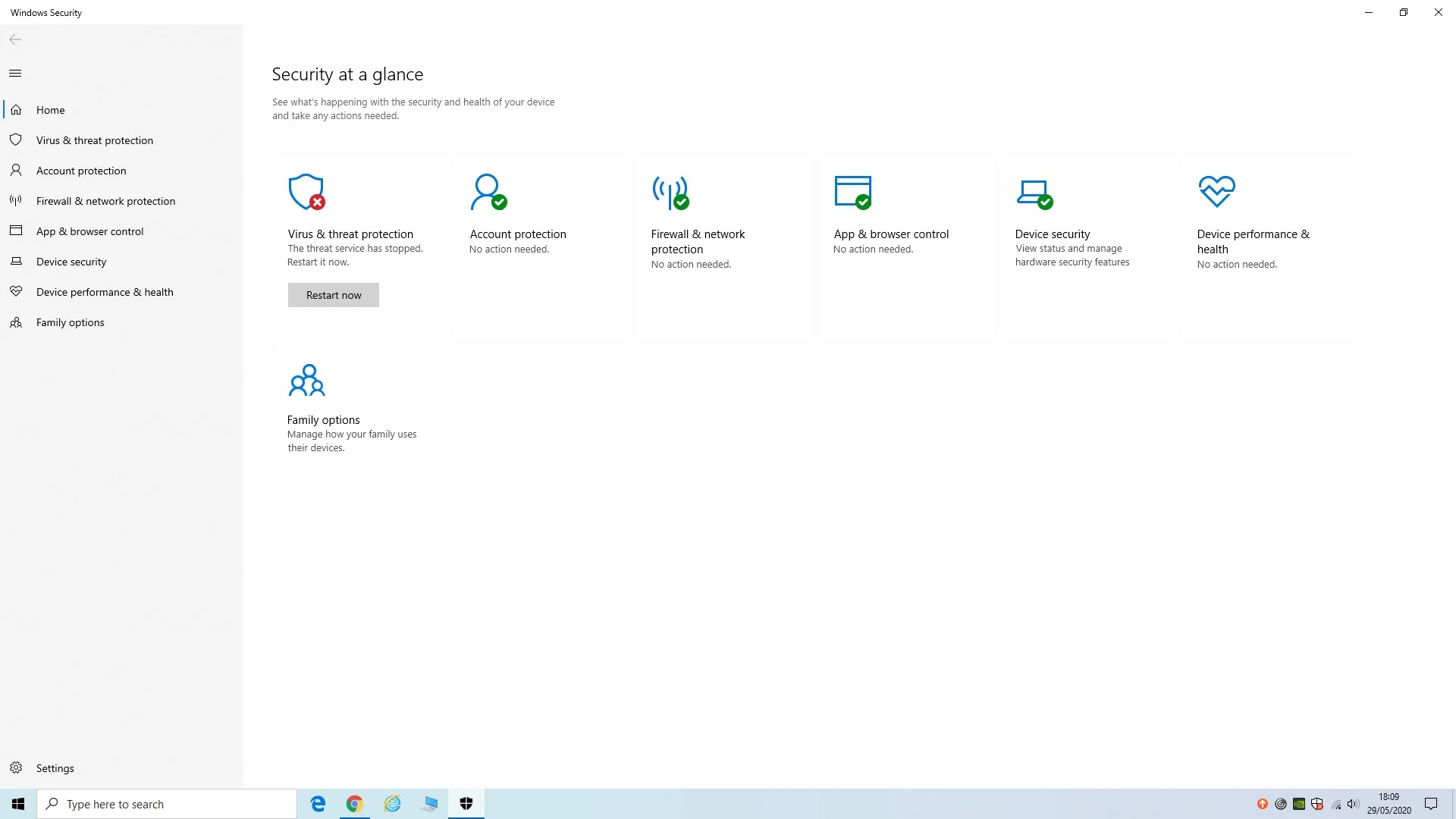Open the App & browser control card icon

coord(852,192)
